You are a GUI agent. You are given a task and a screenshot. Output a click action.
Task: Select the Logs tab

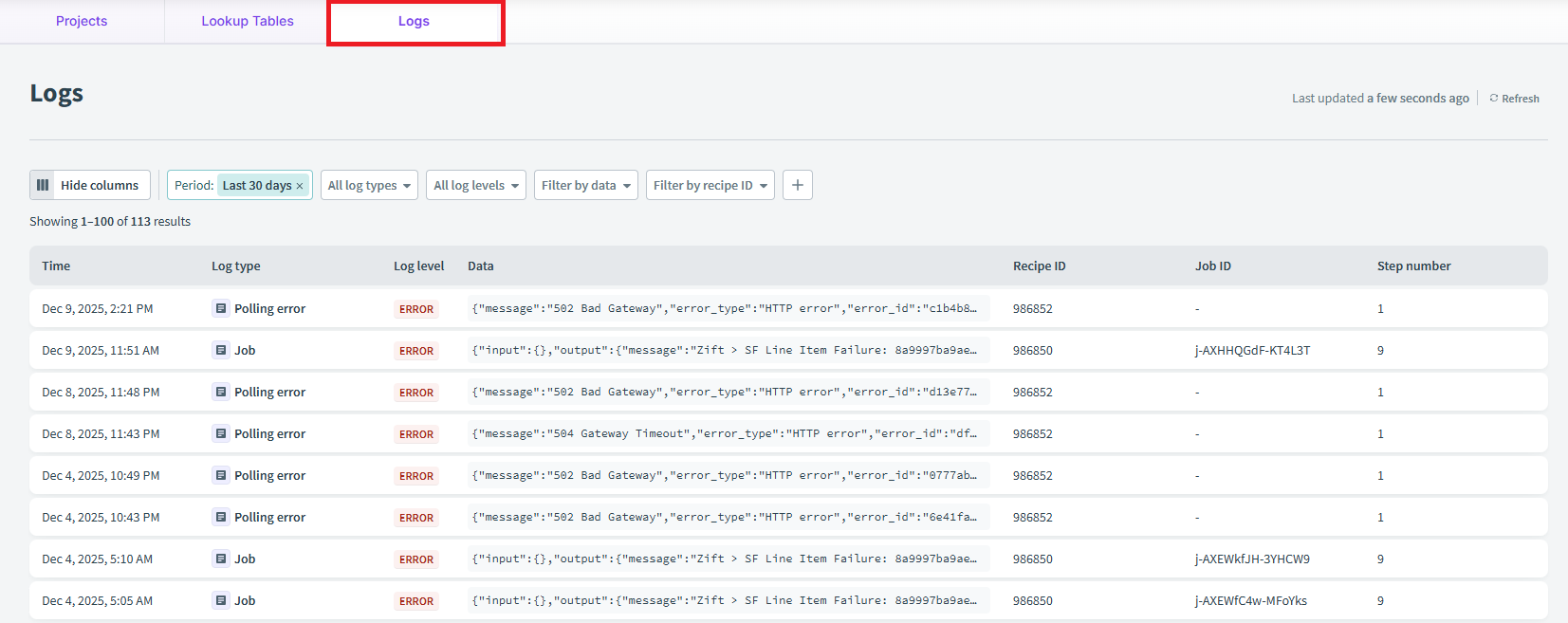[x=414, y=21]
